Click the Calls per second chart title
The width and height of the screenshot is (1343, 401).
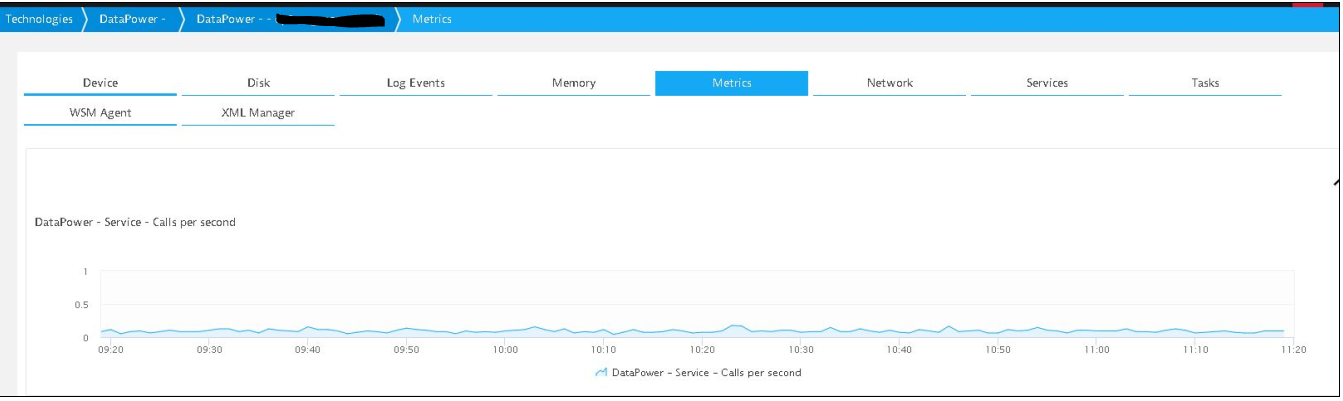pyautogui.click(x=135, y=222)
